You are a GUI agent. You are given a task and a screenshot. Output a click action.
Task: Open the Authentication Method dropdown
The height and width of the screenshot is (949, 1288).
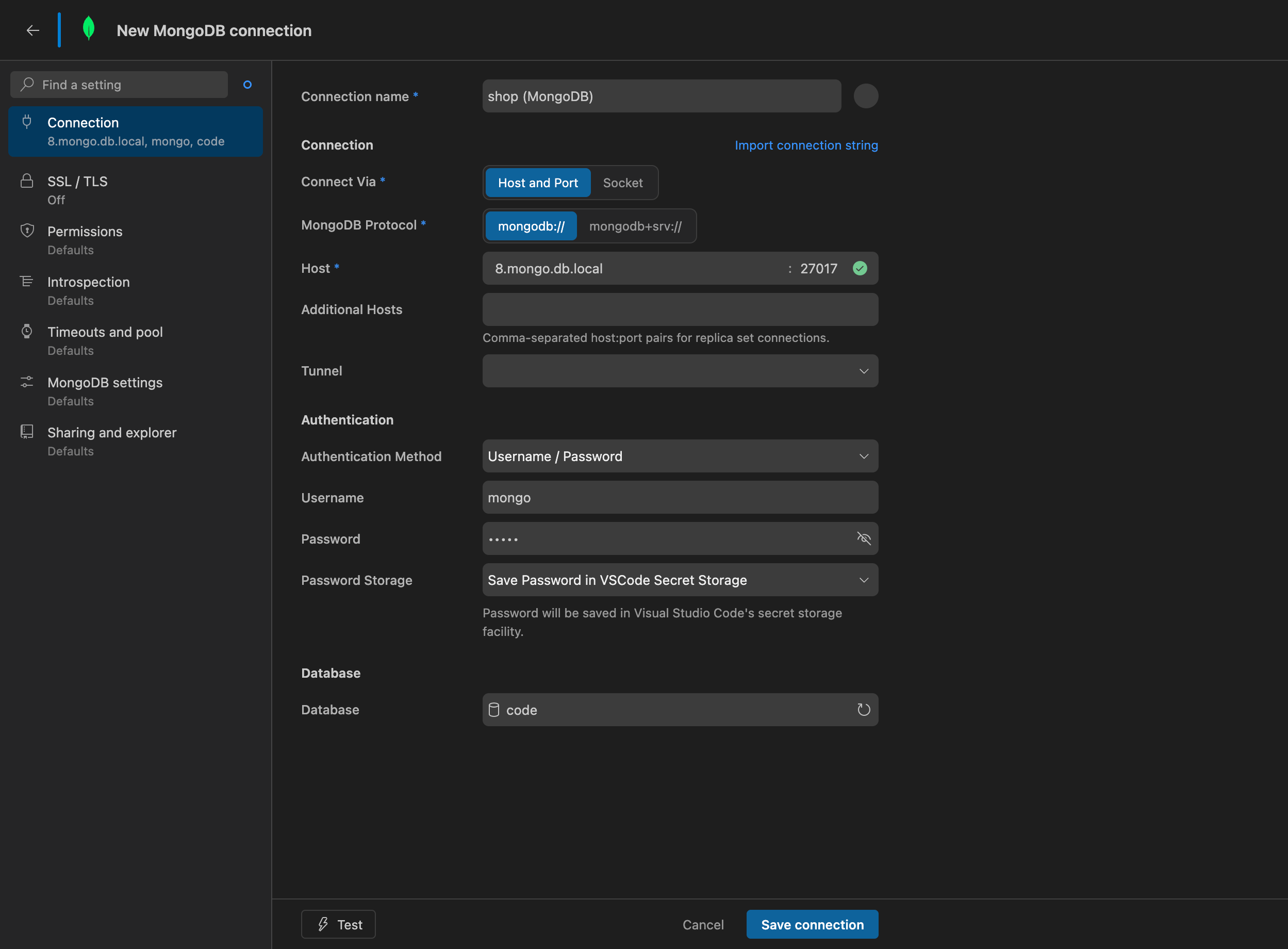[680, 456]
